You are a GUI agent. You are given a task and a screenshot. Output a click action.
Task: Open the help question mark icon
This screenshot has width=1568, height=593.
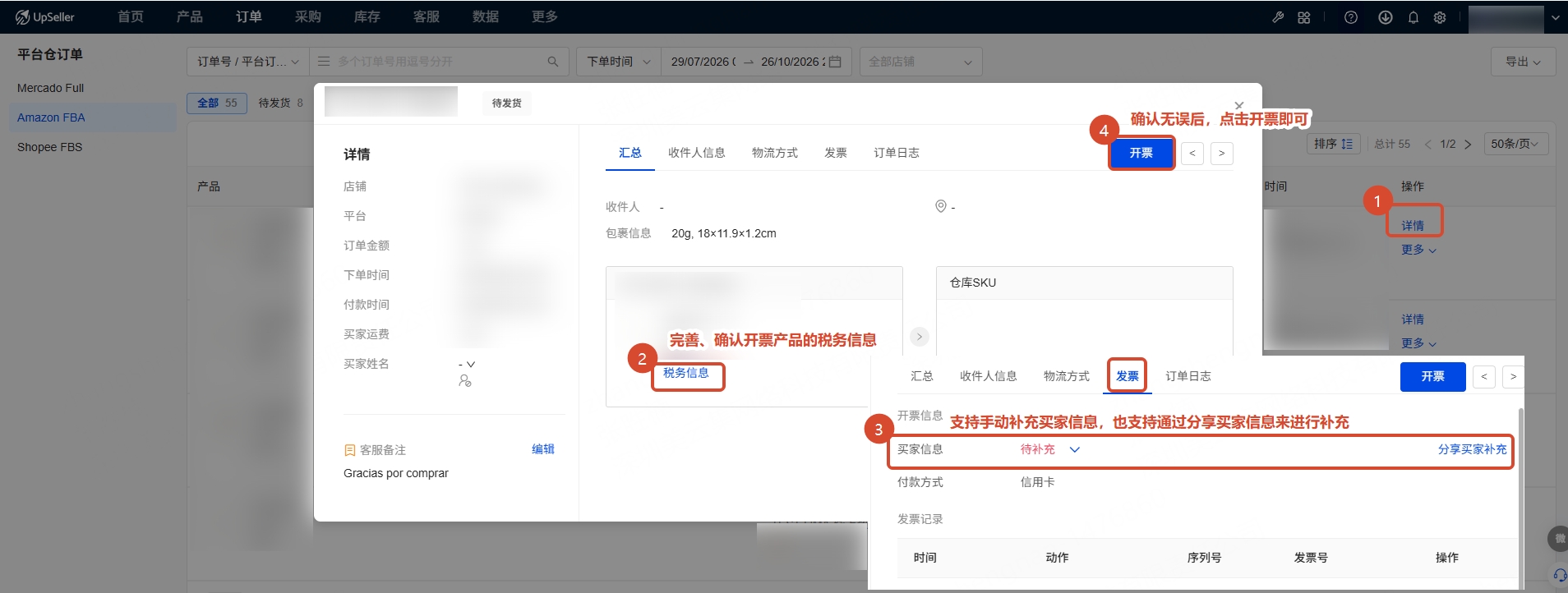click(1351, 17)
